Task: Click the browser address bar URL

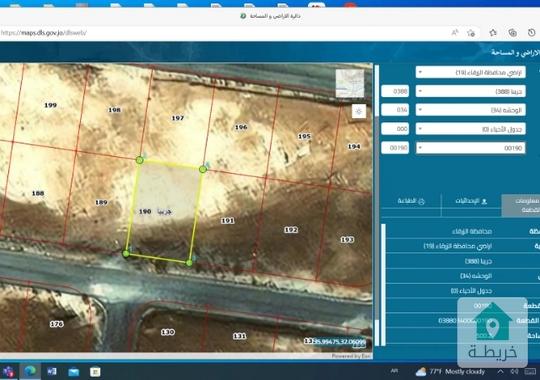Action: [44, 33]
